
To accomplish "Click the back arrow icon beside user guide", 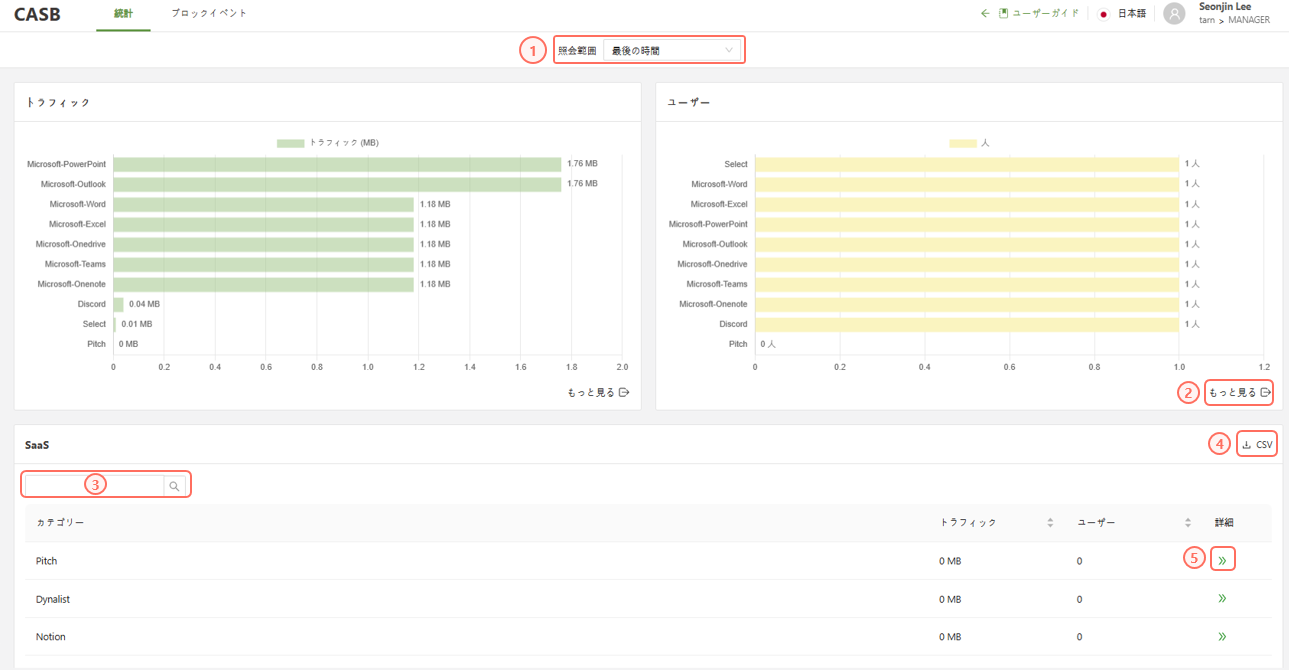I will point(985,13).
